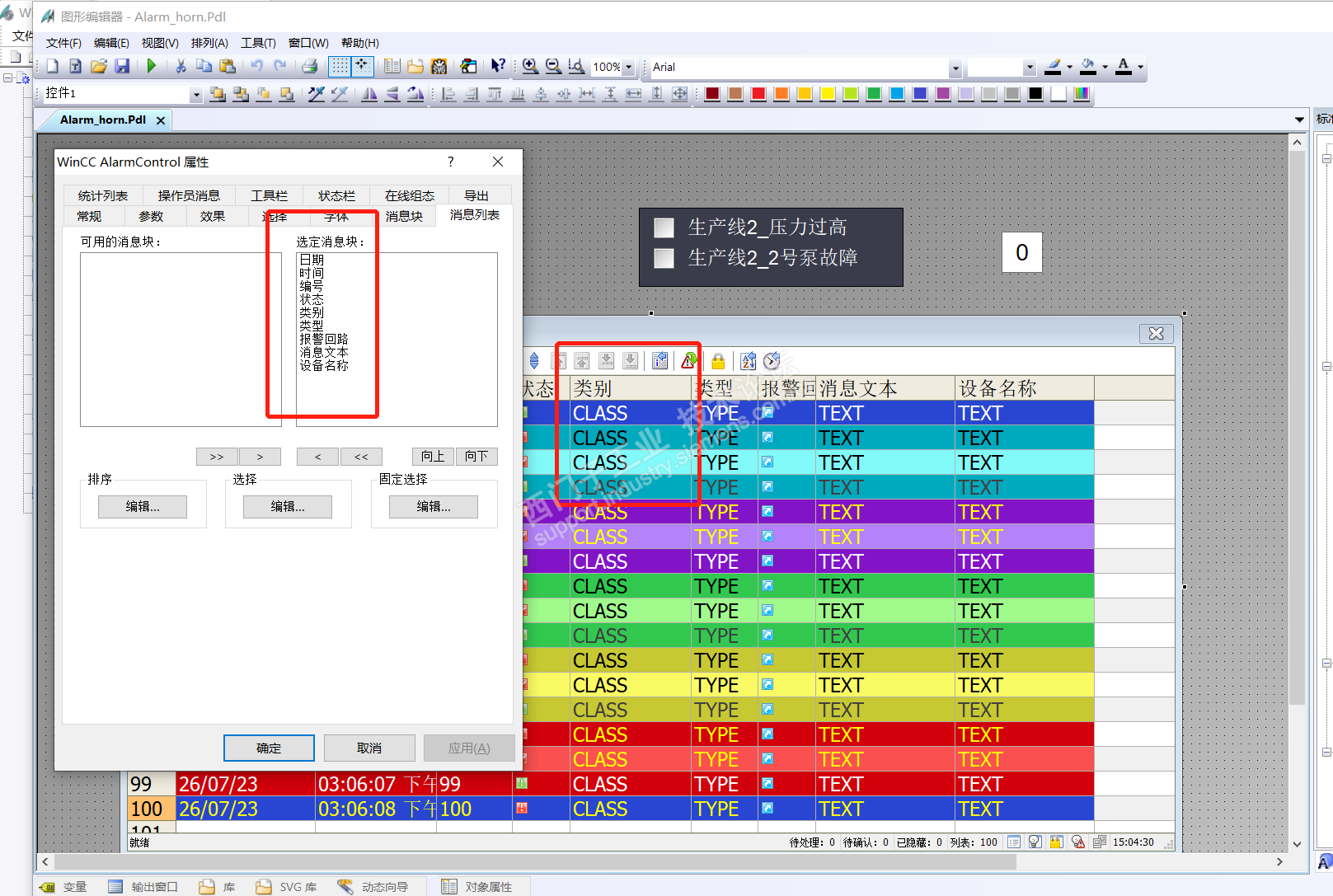Click the 编辑... button under 固定选择
1333x896 pixels.
tap(434, 506)
